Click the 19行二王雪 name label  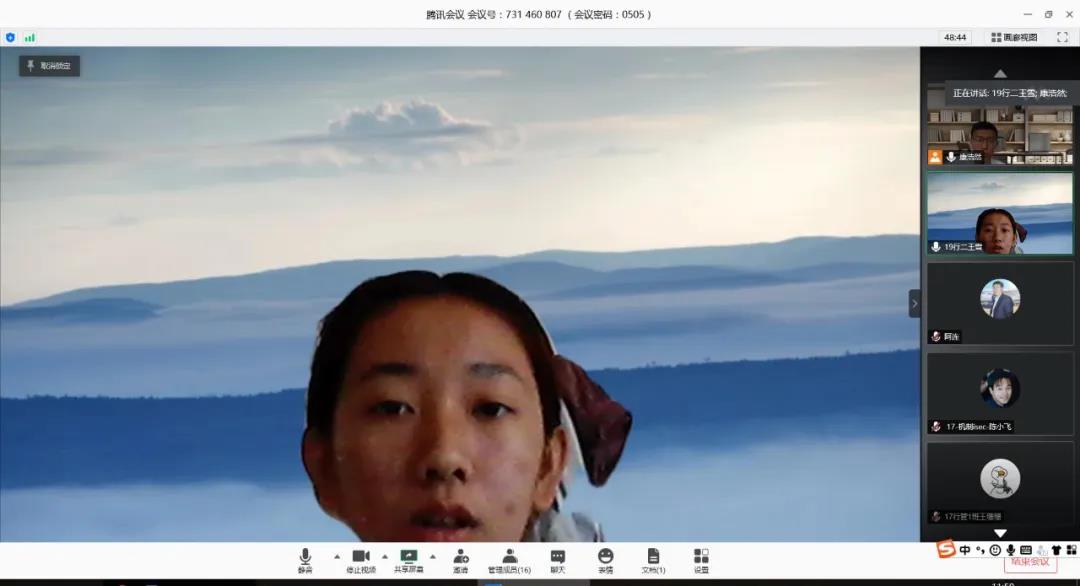pos(963,247)
